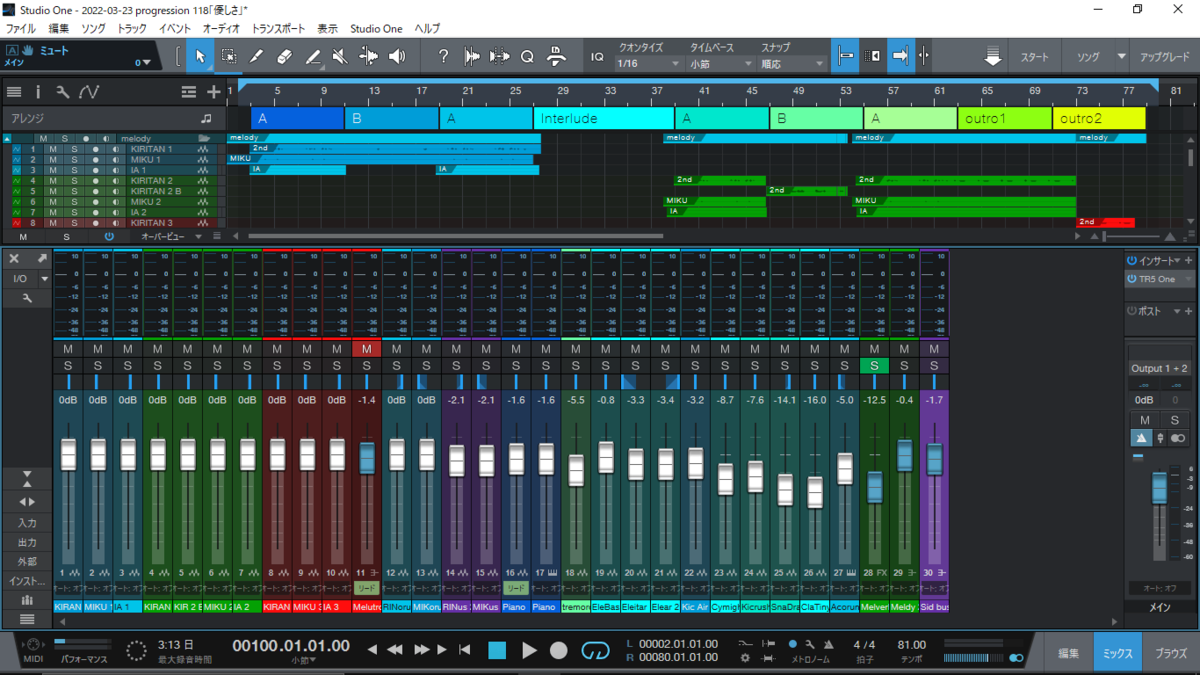
Task: Click the chord track note icon
Action: pyautogui.click(x=206, y=118)
